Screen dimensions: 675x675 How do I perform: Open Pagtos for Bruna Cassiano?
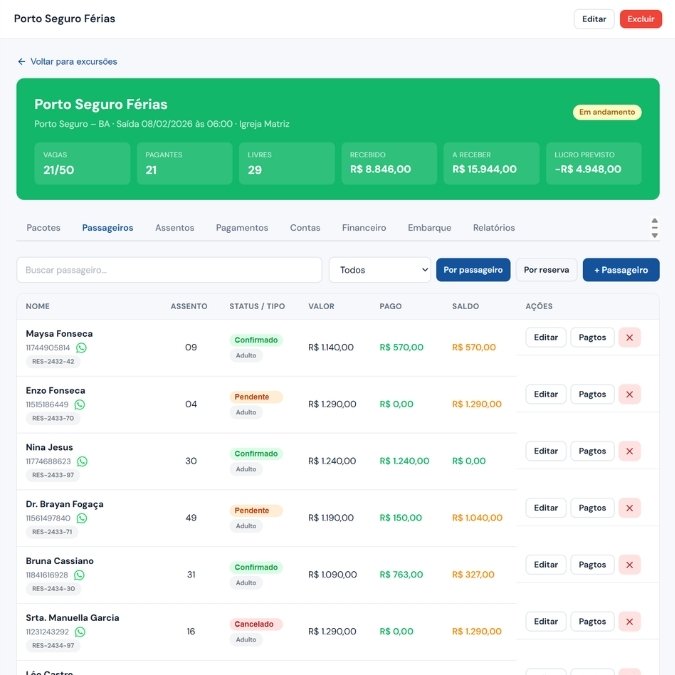592,565
